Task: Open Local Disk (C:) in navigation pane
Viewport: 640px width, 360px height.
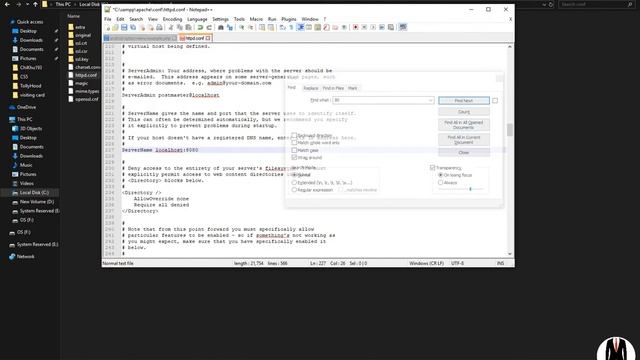Action: pyautogui.click(x=33, y=193)
